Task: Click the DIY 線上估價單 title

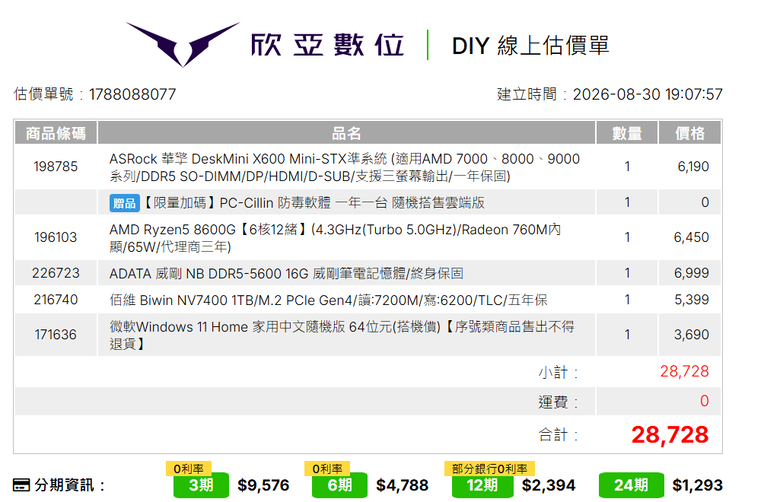Action: [530, 45]
